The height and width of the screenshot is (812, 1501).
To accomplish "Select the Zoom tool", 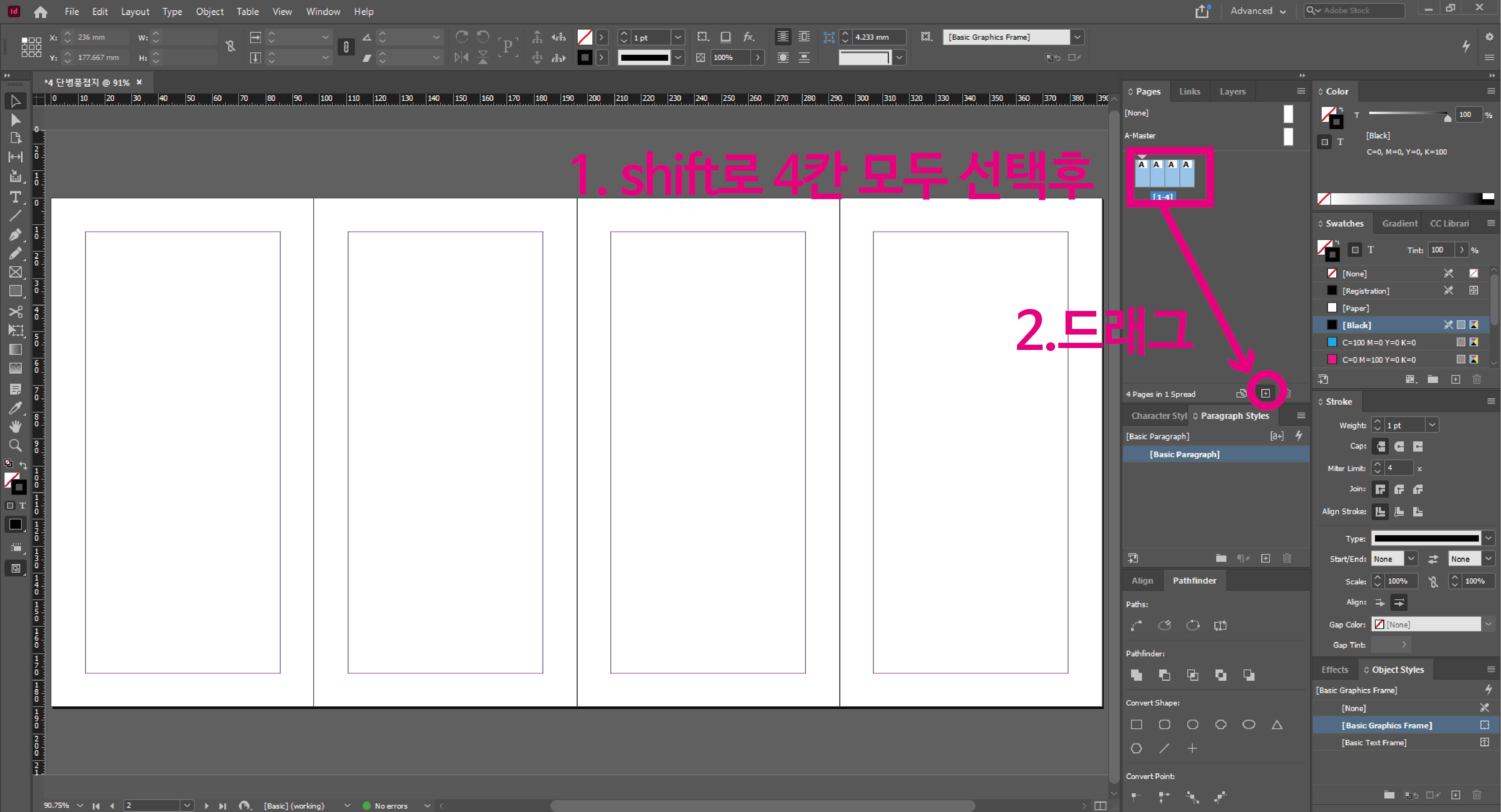I will (16, 446).
